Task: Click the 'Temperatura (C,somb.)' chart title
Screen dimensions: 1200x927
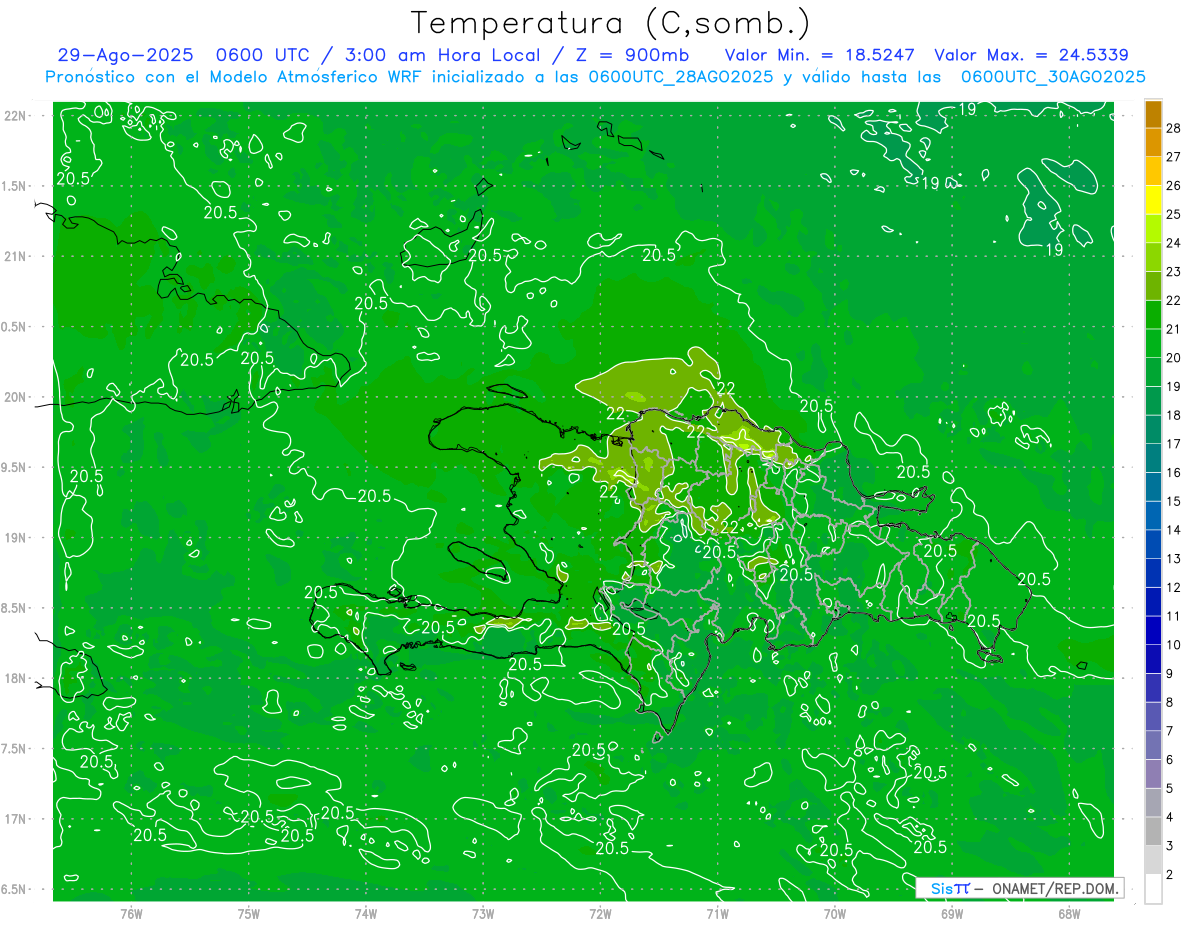Action: point(610,23)
